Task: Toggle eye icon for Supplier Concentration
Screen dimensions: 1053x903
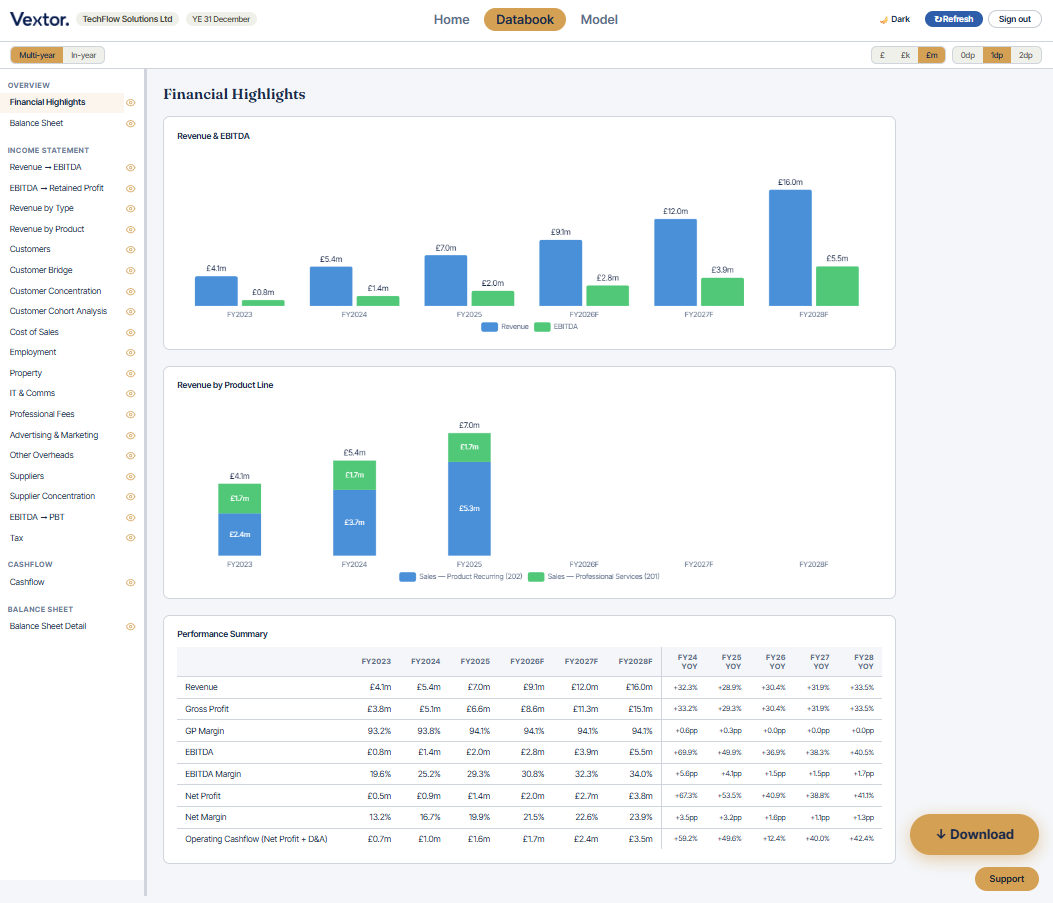Action: pyautogui.click(x=131, y=497)
